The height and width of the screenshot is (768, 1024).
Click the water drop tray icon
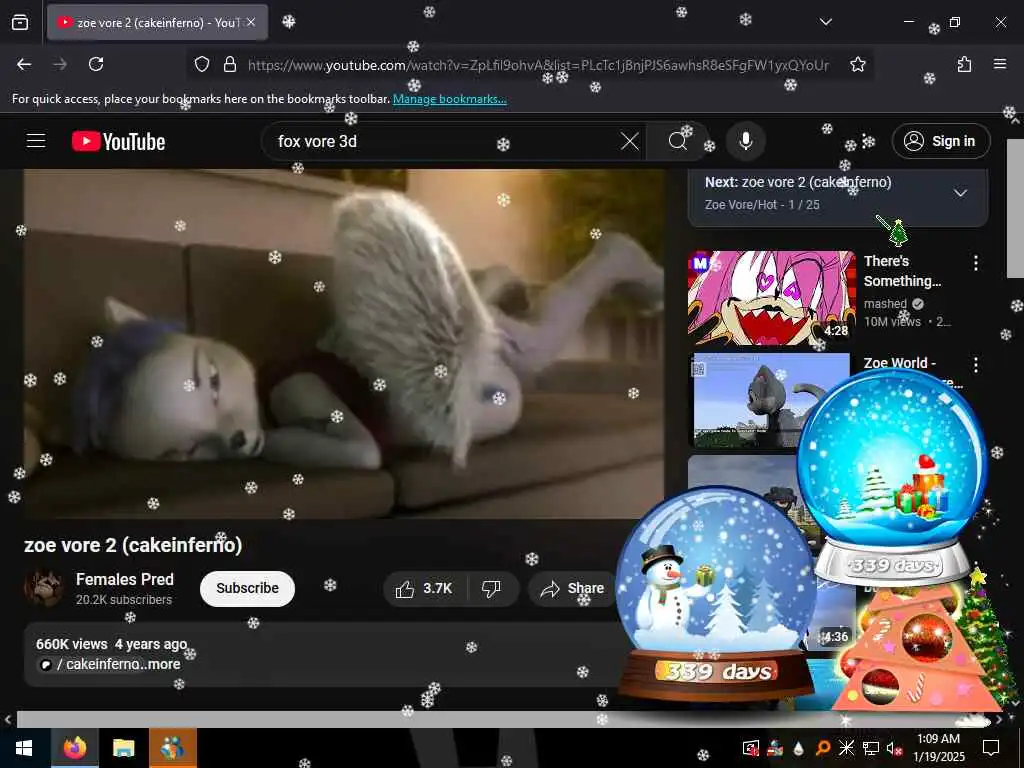click(x=799, y=748)
